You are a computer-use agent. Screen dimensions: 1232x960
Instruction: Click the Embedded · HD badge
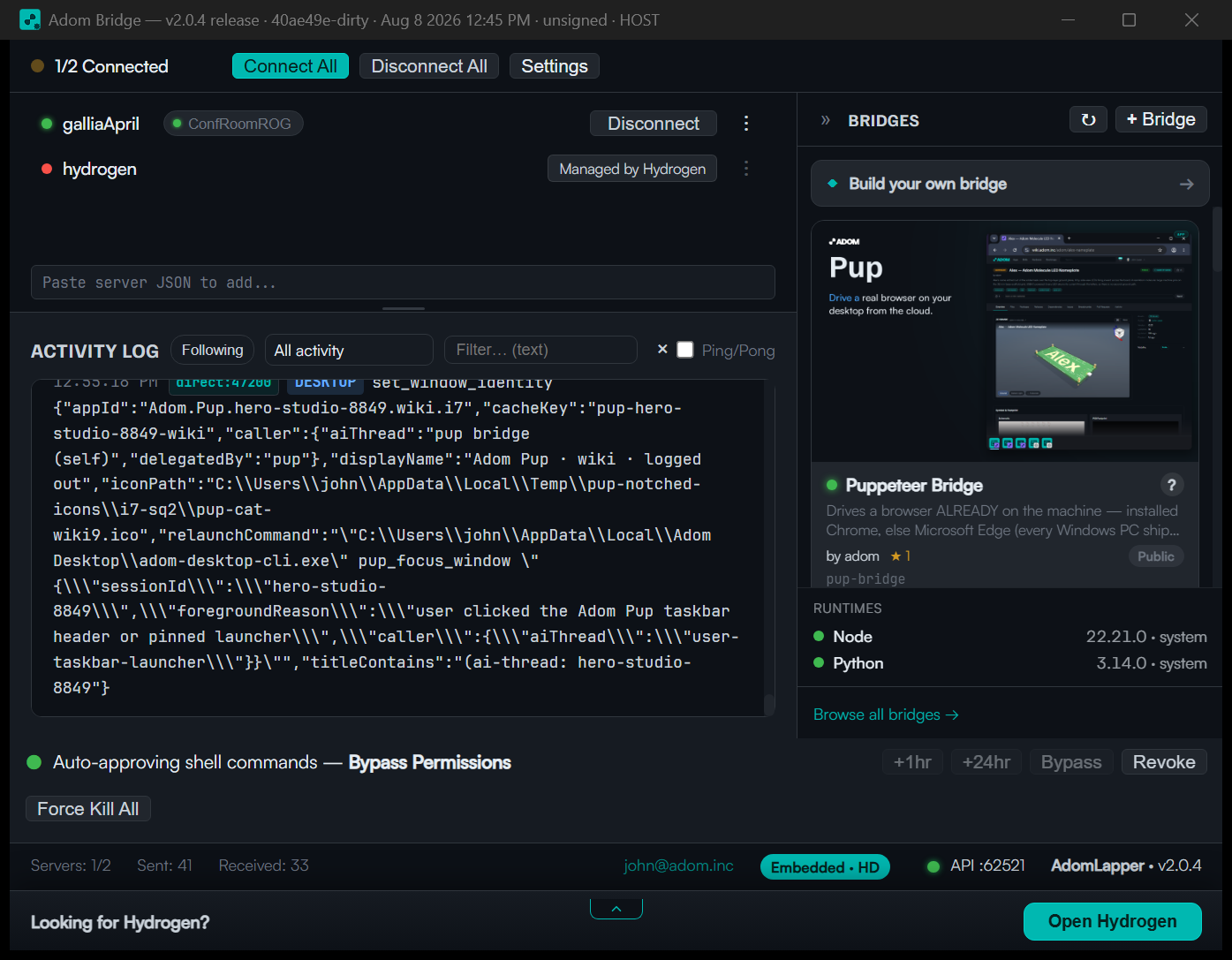coord(825,867)
